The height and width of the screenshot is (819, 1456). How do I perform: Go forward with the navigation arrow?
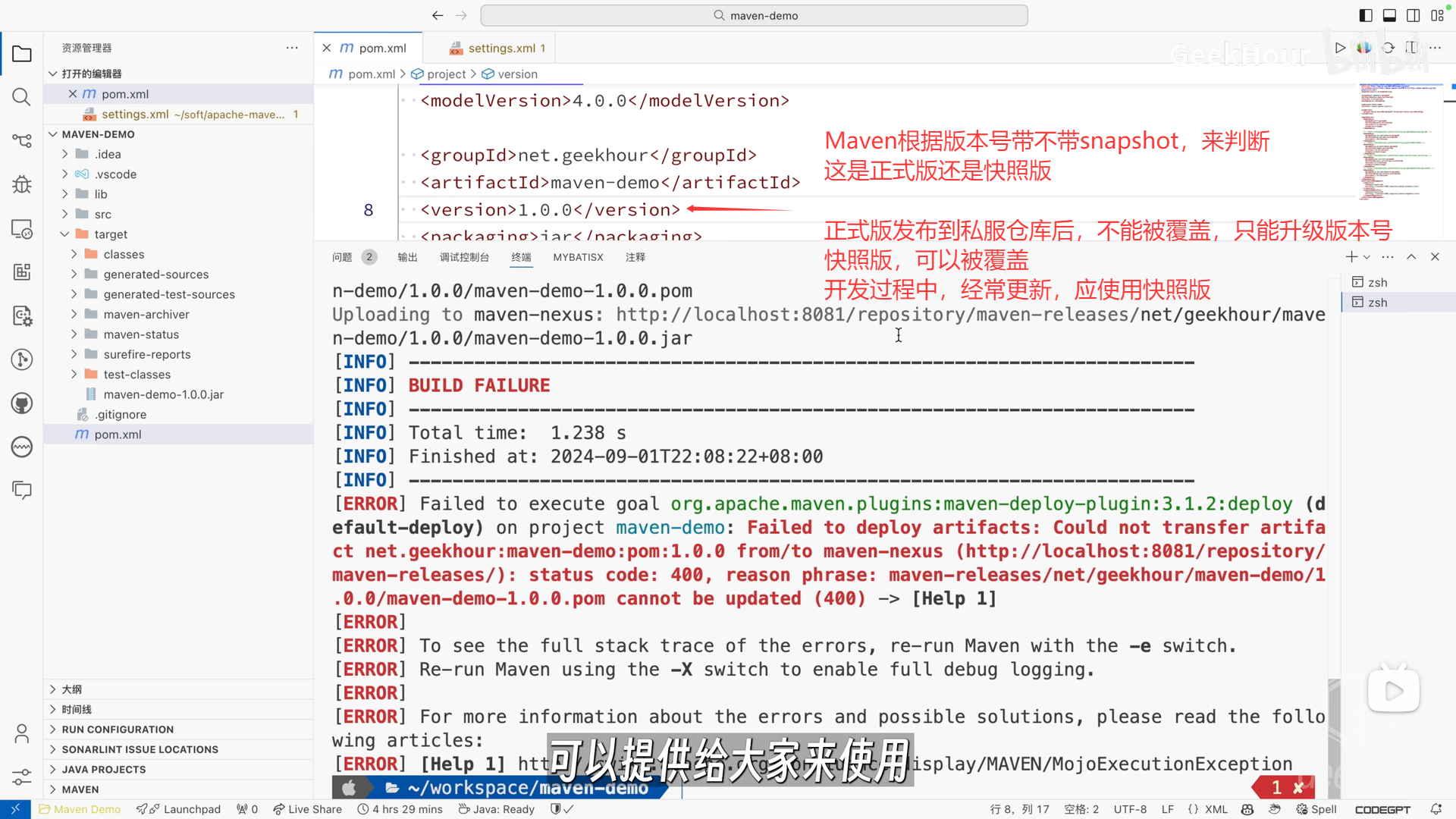[461, 15]
